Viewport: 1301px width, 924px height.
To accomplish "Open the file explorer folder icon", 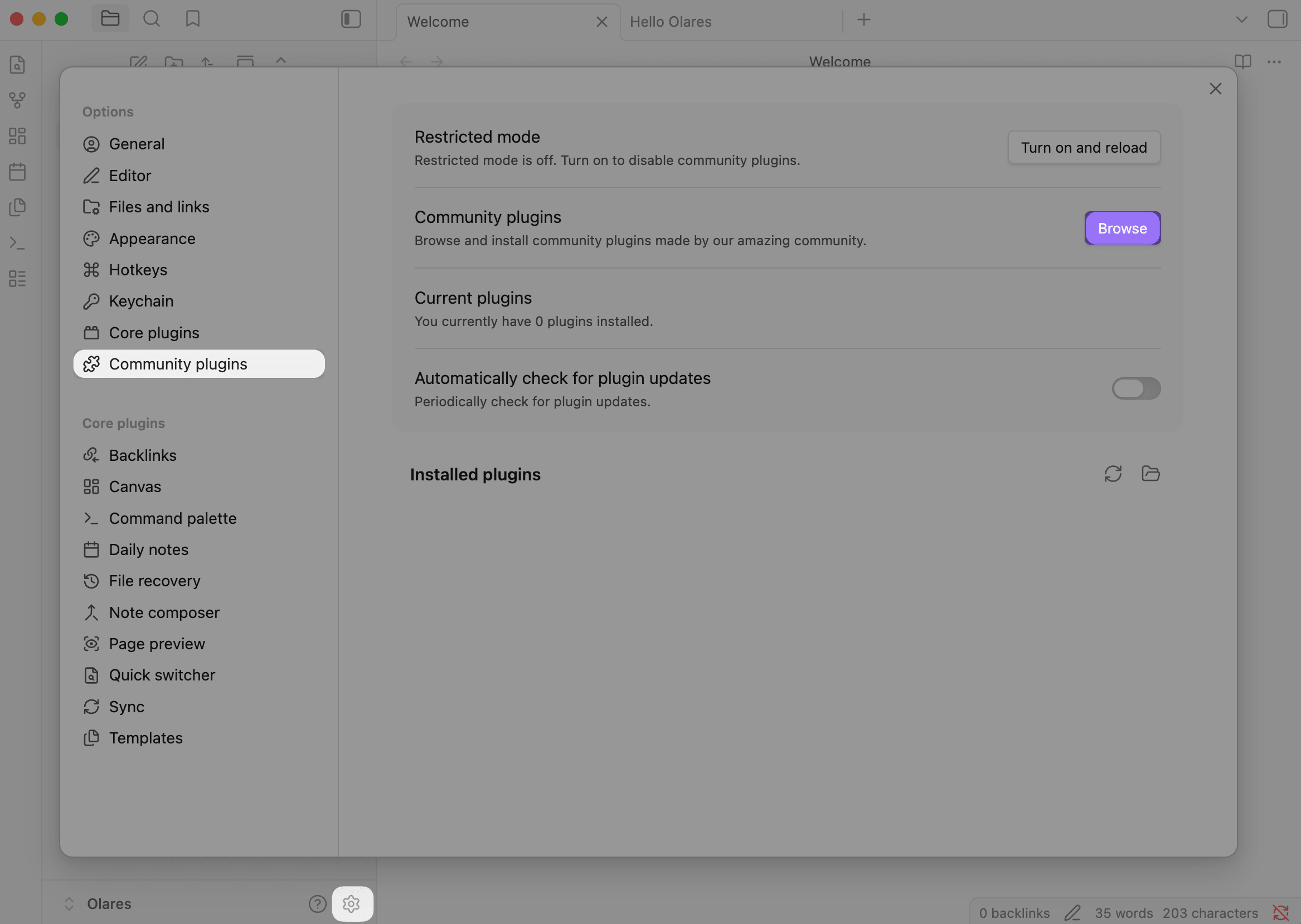I will (x=110, y=19).
